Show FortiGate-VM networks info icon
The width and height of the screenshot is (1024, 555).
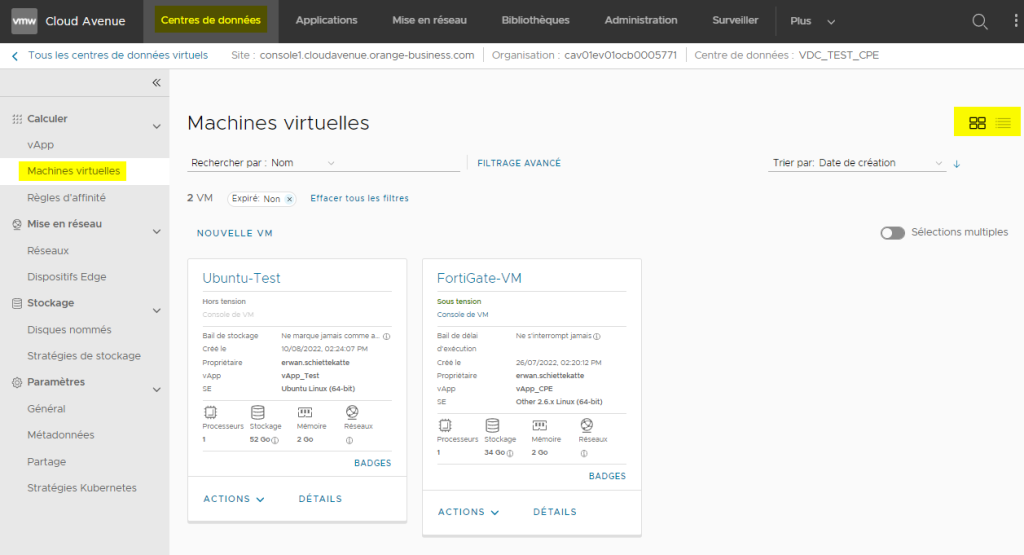pos(584,453)
